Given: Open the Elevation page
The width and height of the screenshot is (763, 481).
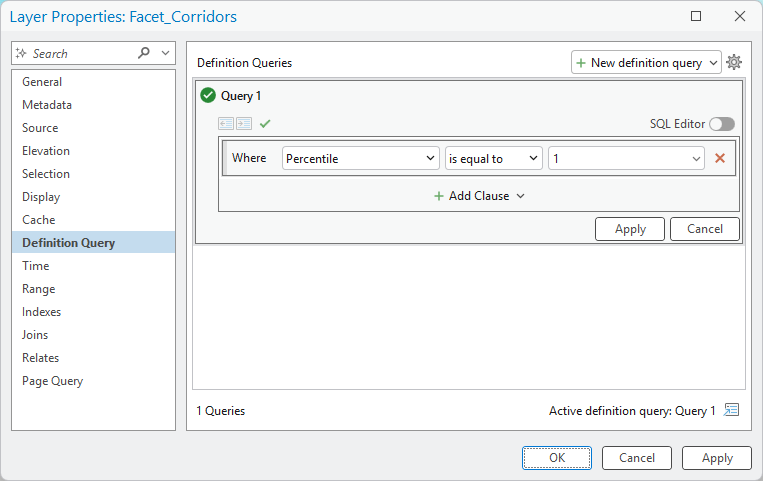Looking at the screenshot, I should 93,150.
